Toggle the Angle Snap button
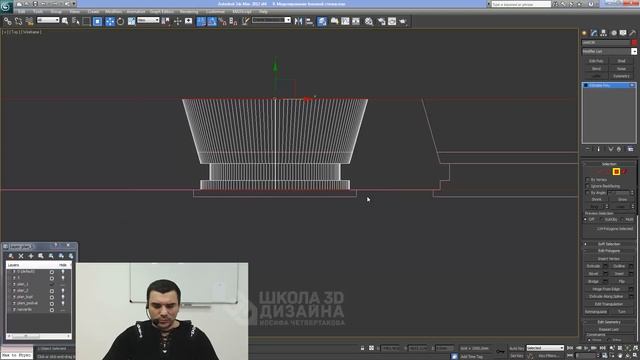 pyautogui.click(x=212, y=21)
